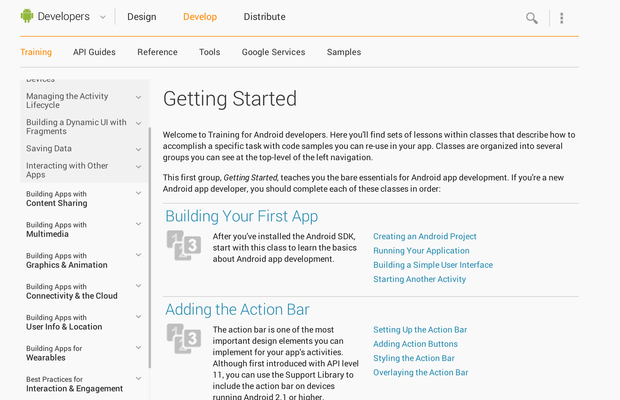The image size is (620, 400).
Task: Open Styling the Action Bar link
Action: pos(413,358)
